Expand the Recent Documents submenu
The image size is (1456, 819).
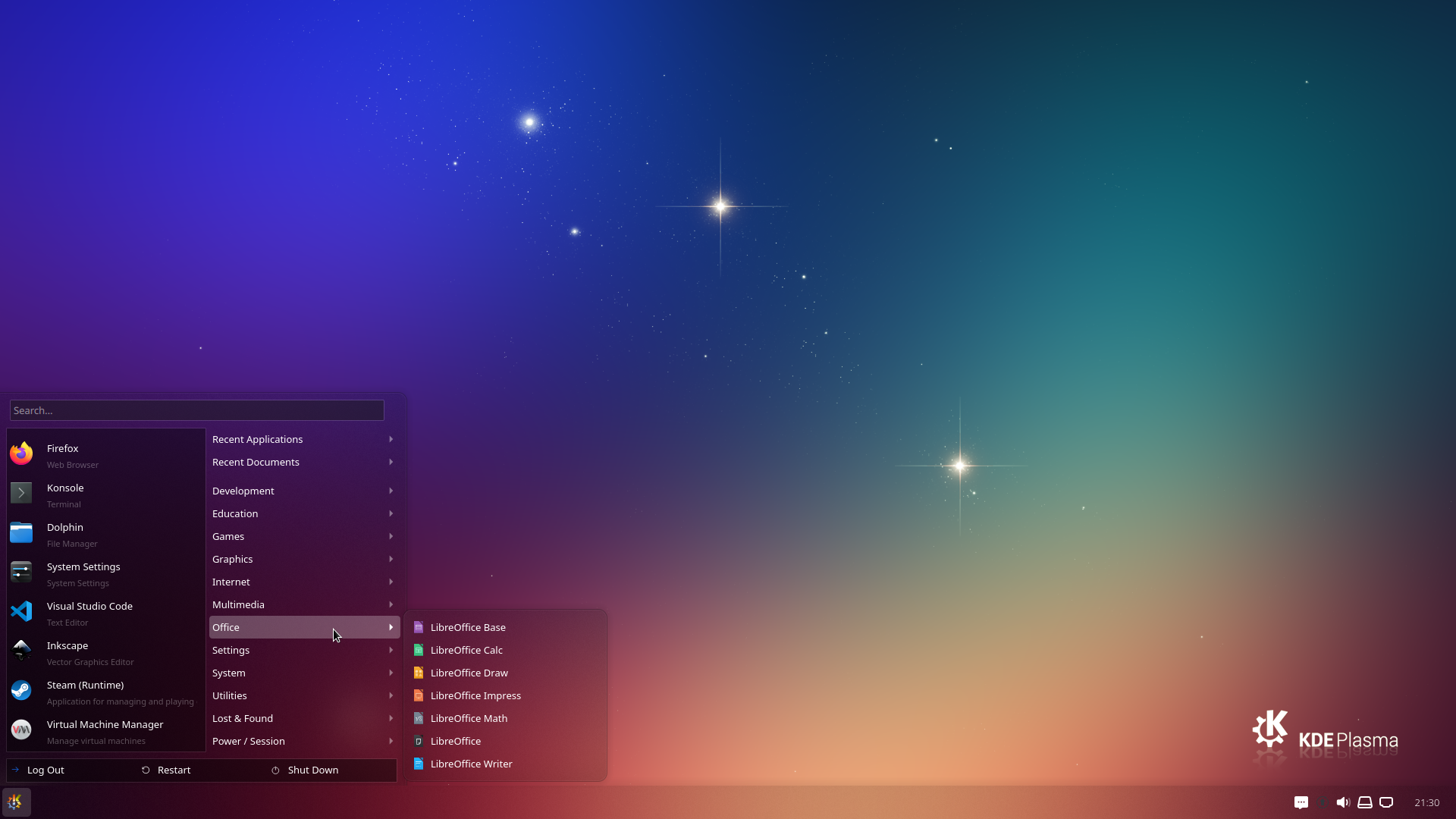point(304,462)
